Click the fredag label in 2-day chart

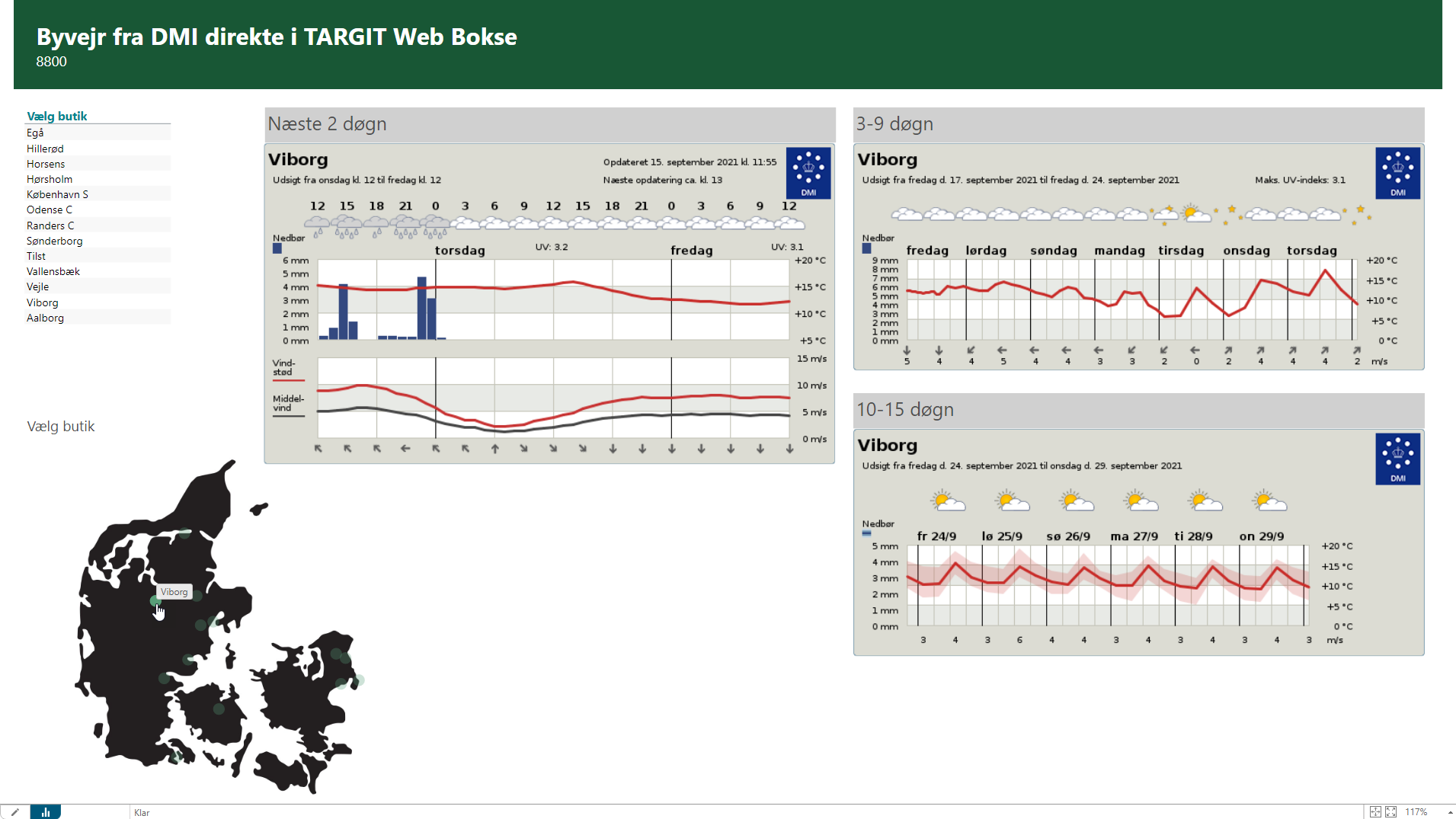pyautogui.click(x=692, y=251)
